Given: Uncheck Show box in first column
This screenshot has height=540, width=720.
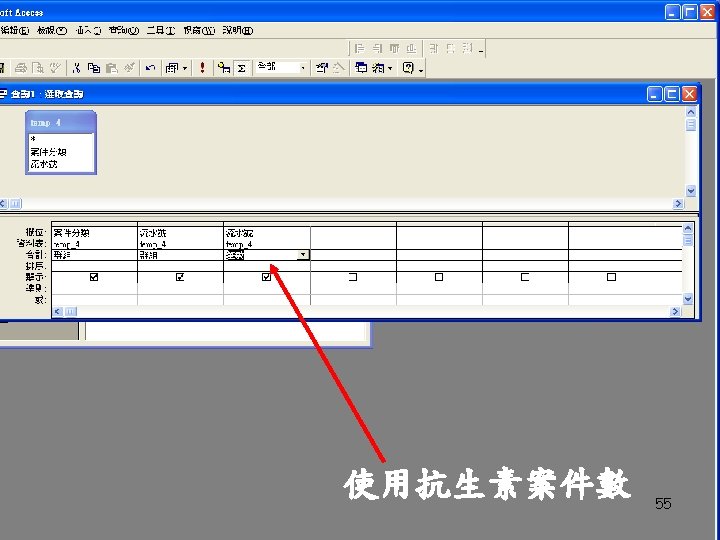Looking at the screenshot, I should coord(94,277).
